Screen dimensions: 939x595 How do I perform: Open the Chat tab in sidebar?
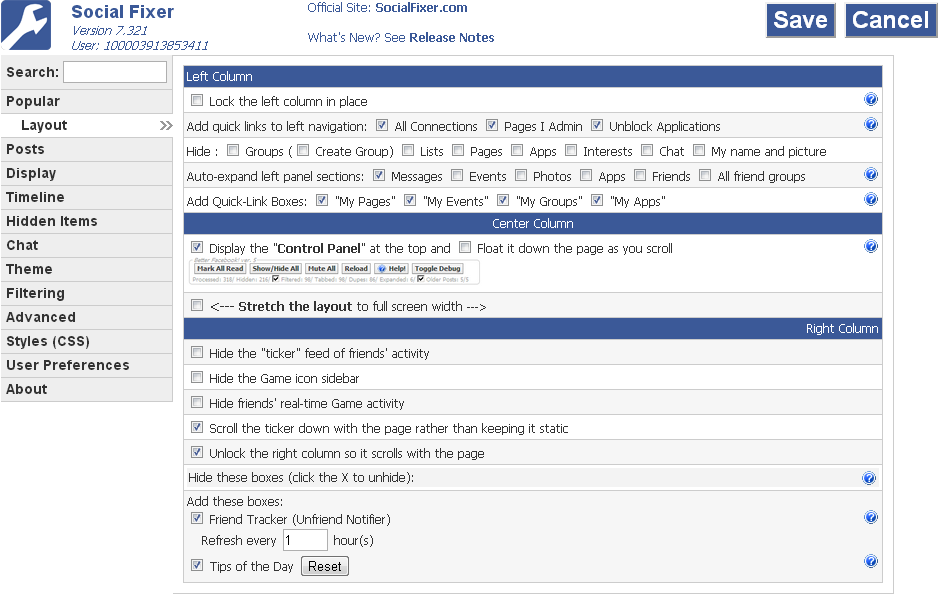coord(87,245)
